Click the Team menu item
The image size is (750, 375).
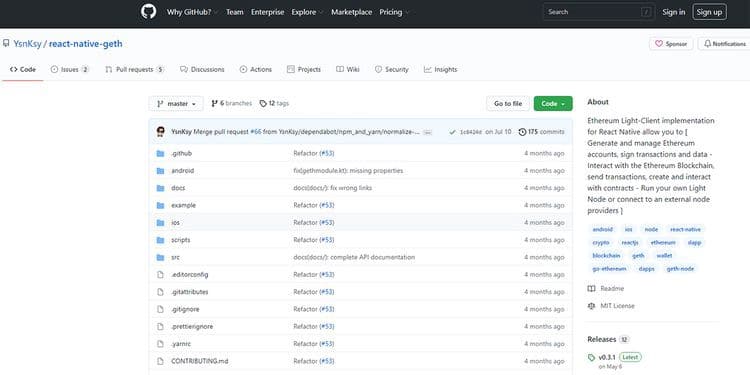tap(234, 12)
